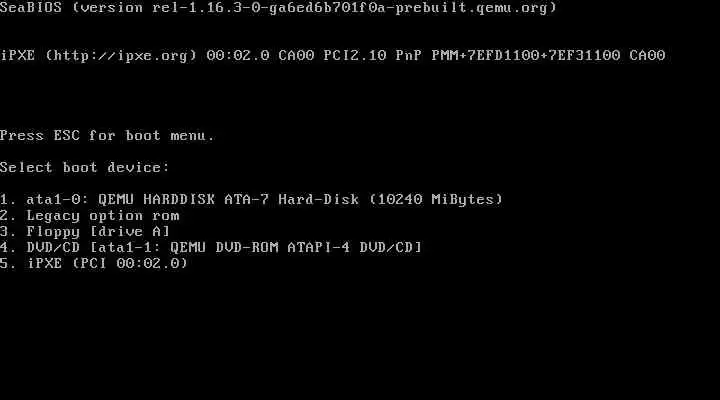This screenshot has width=720, height=400.
Task: Click the word ESC in the prompt
Action: pos(67,135)
